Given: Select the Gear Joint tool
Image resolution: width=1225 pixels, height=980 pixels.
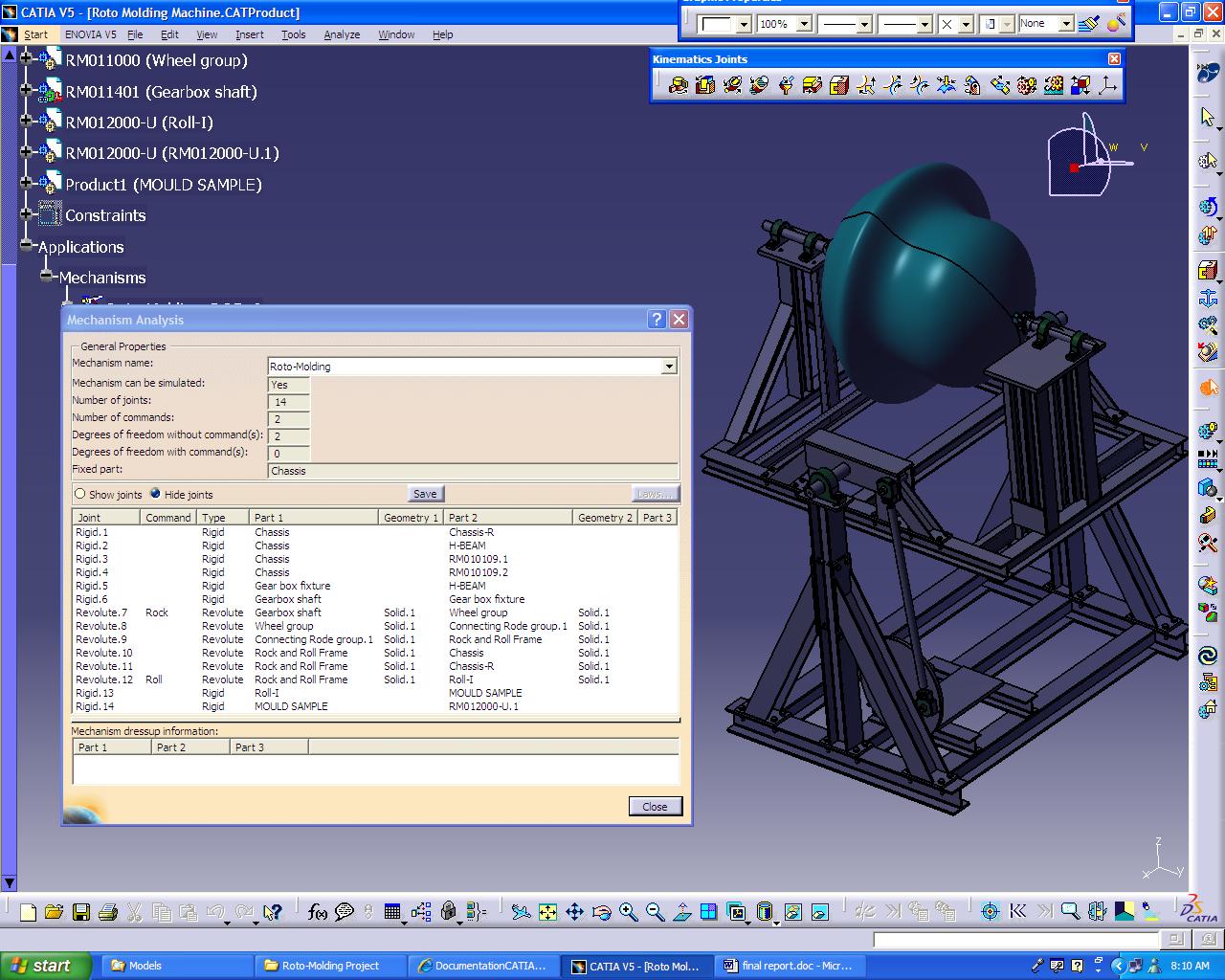Looking at the screenshot, I should 1027,86.
